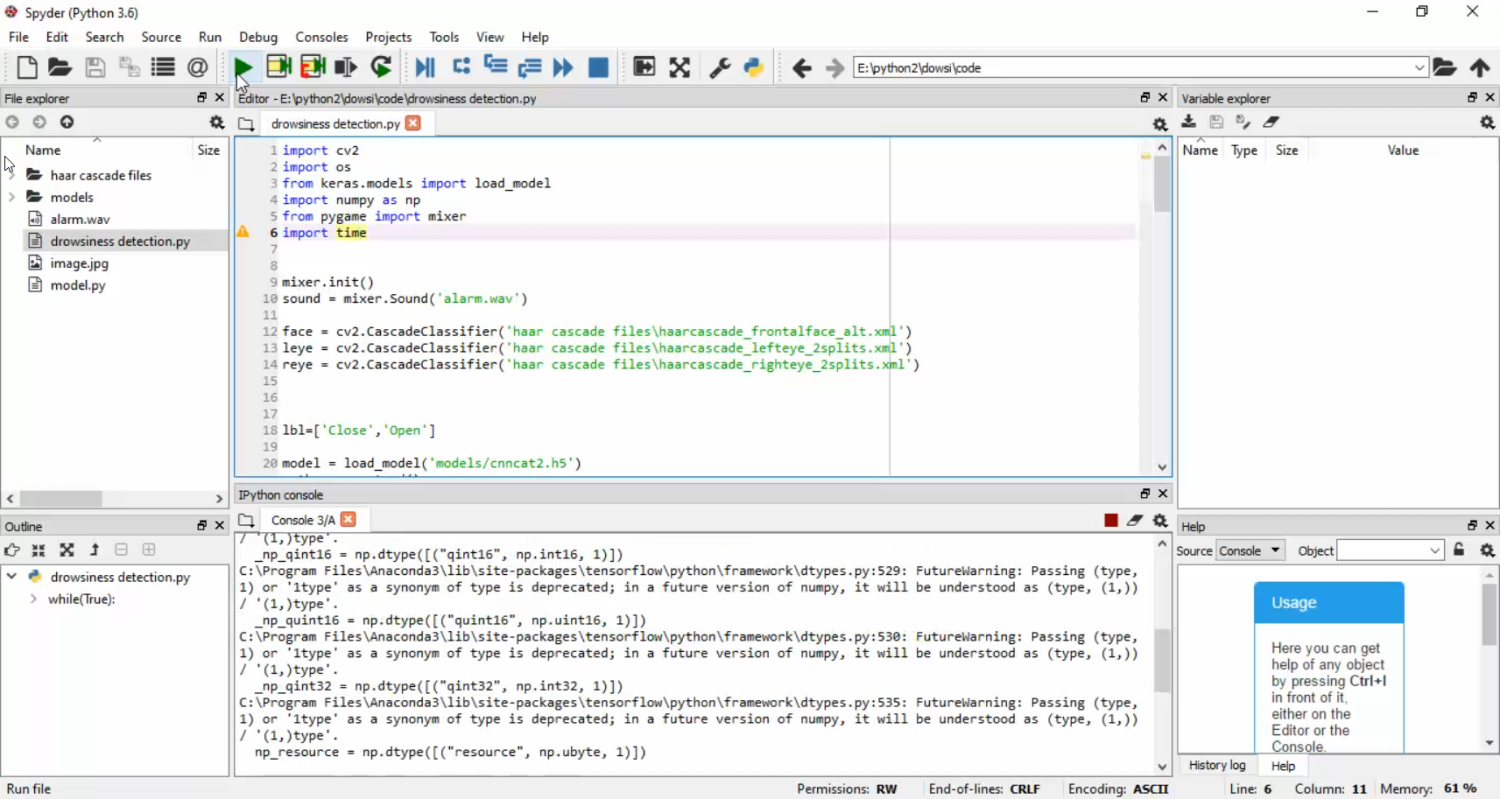Open Preferences via the wrench icon
The image size is (1500, 799).
[x=719, y=67]
